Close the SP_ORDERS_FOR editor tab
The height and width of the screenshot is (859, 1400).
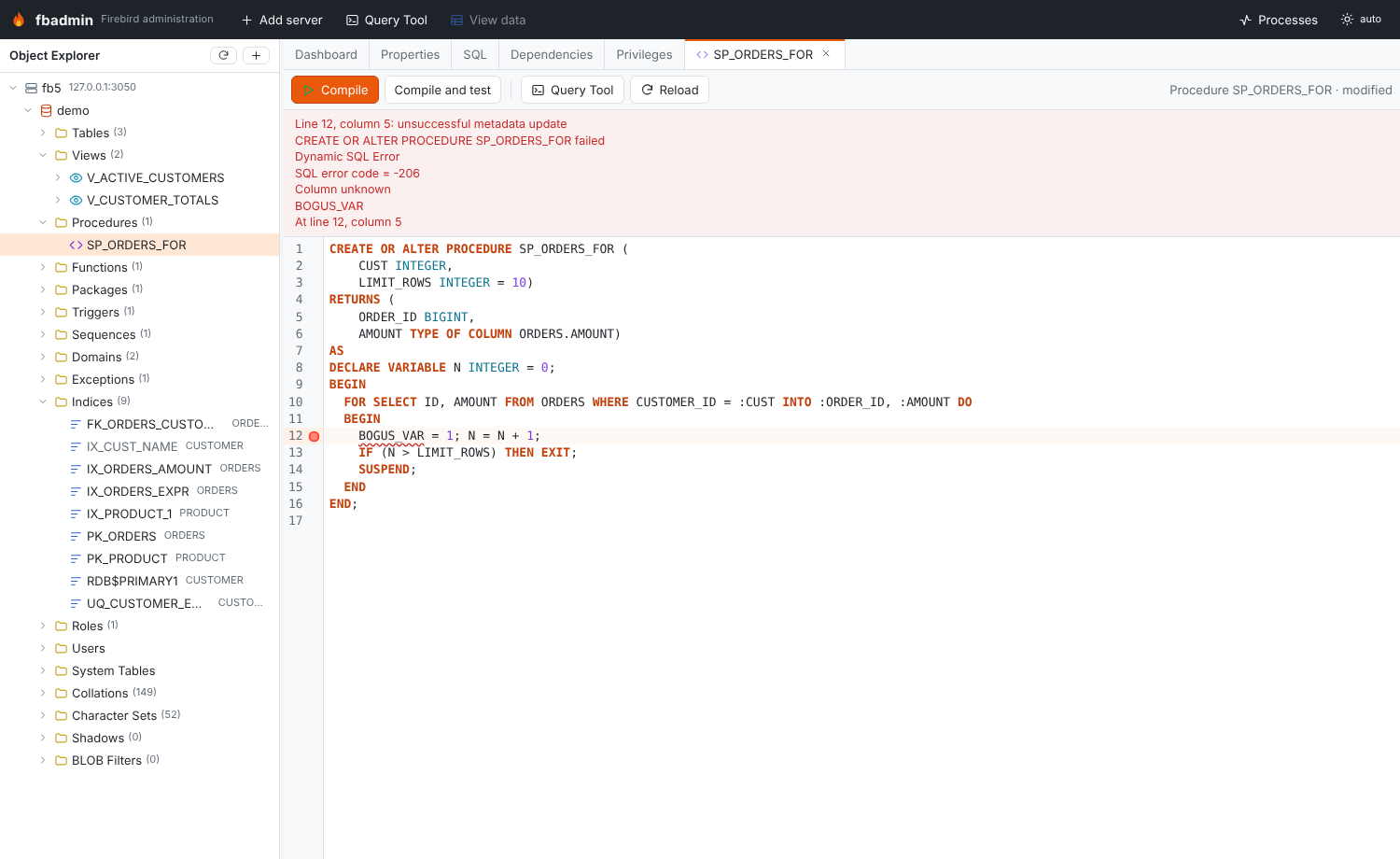[826, 54]
